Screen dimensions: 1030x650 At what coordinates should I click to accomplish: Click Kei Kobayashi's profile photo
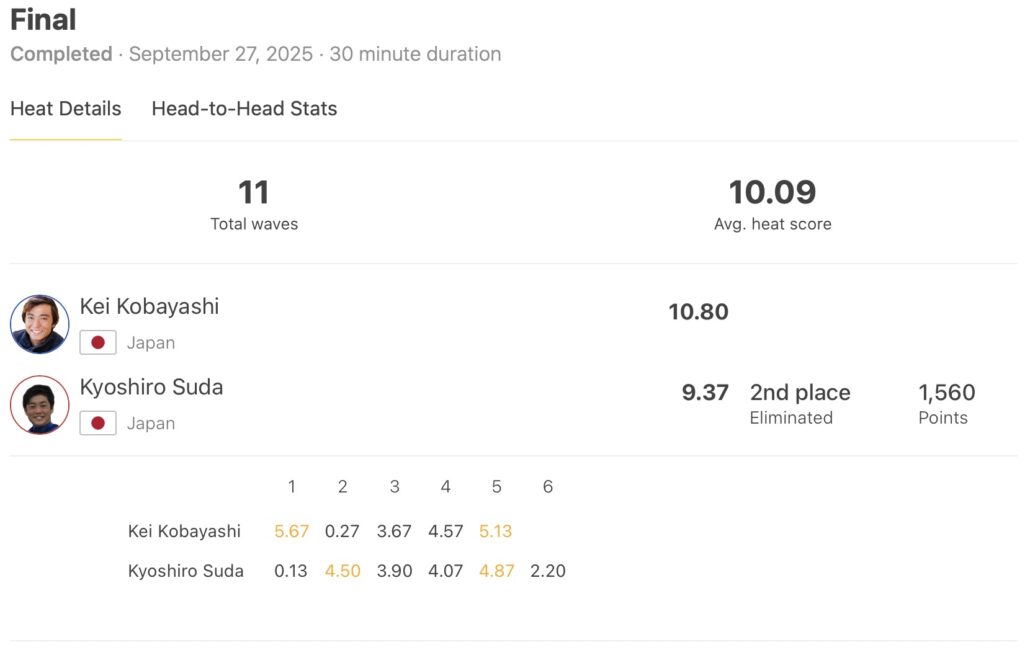pos(40,324)
